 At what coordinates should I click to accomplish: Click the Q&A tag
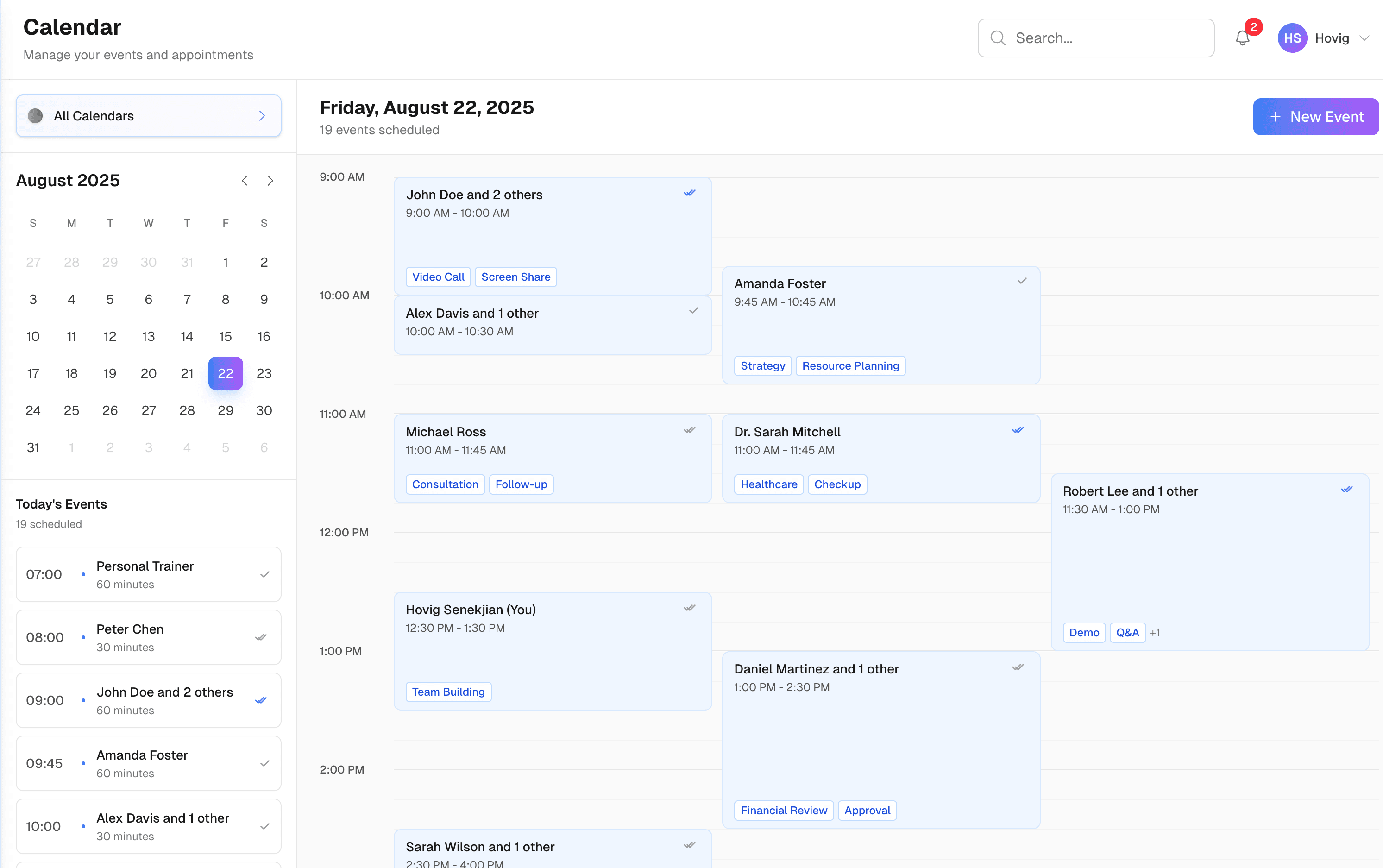[1127, 632]
